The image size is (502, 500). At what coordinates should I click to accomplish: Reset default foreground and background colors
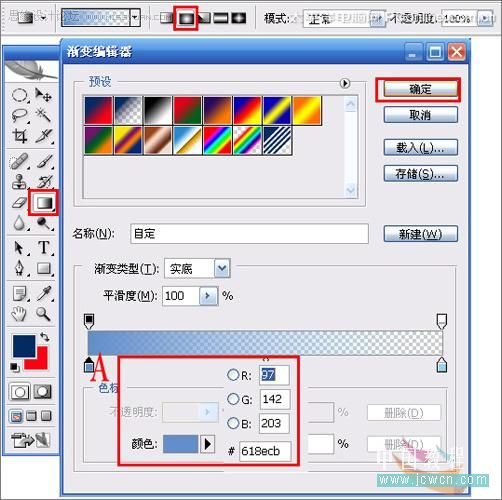[15, 367]
